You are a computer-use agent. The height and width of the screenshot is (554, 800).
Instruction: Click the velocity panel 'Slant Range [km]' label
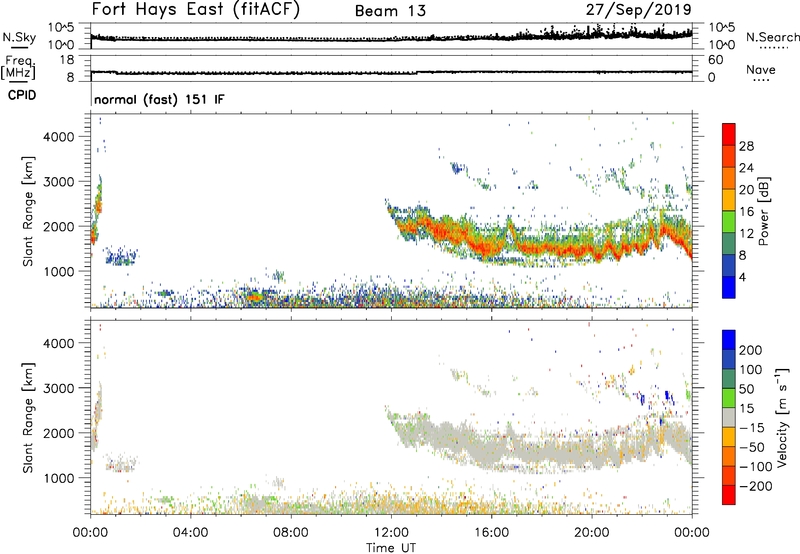pyautogui.click(x=28, y=417)
